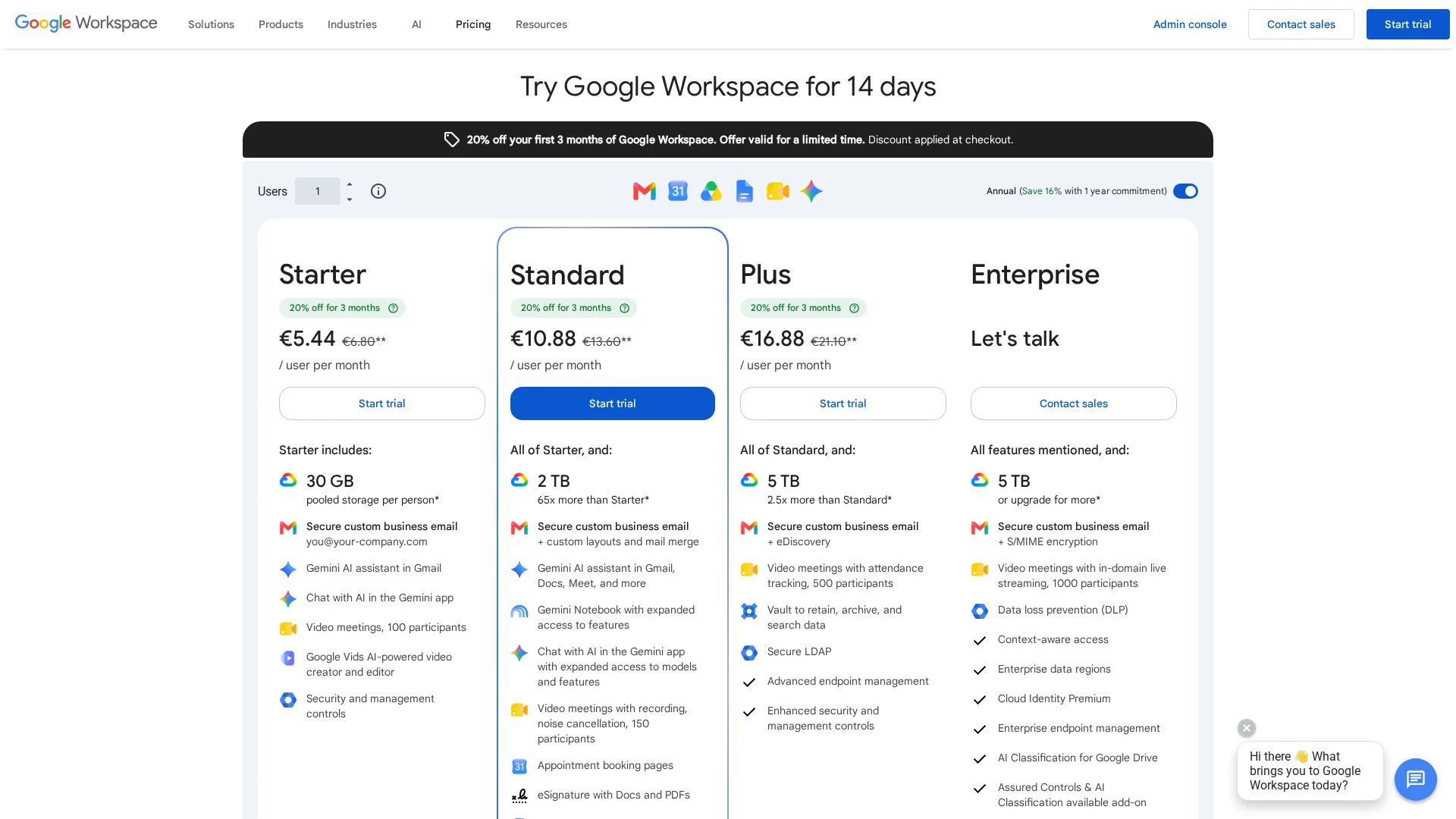The image size is (1456, 819).
Task: Click the Google Vids icon in Starter list
Action: point(288,658)
